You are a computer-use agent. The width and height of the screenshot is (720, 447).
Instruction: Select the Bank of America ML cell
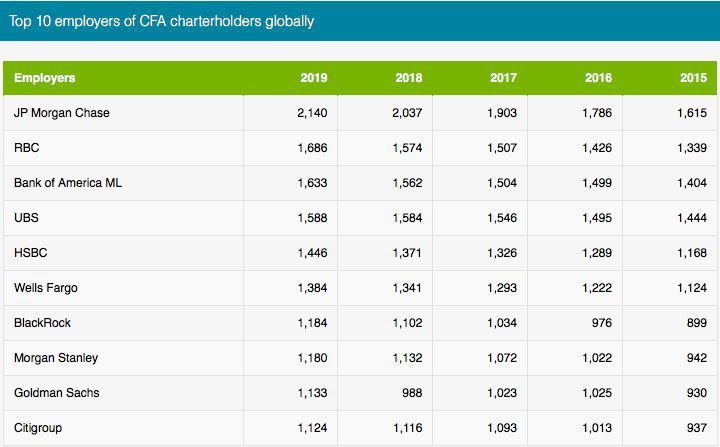68,183
